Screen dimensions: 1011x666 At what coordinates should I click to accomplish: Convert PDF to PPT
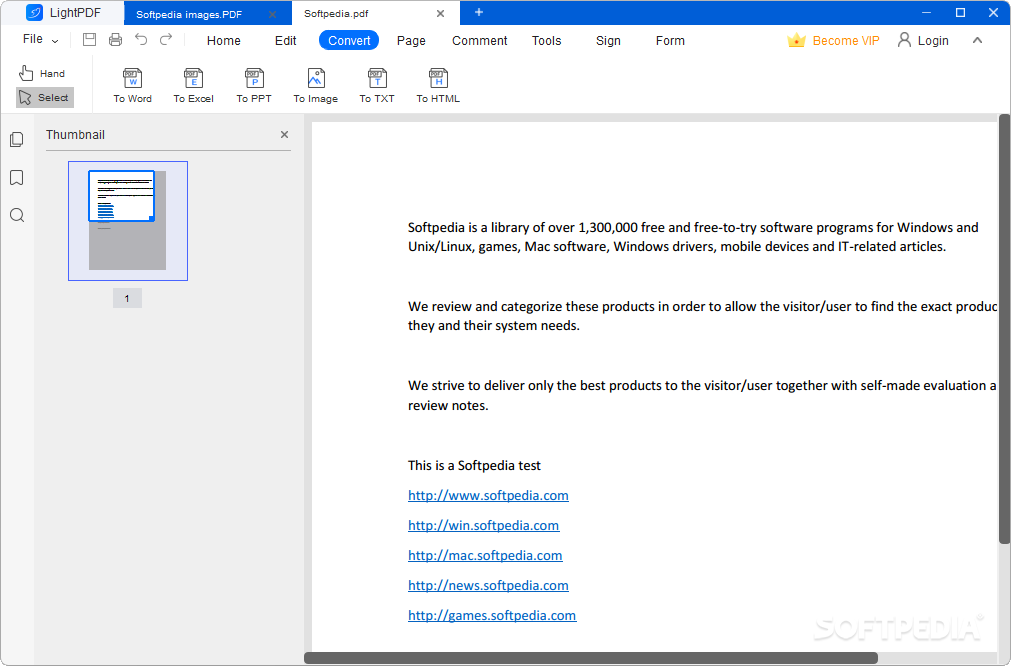(254, 86)
